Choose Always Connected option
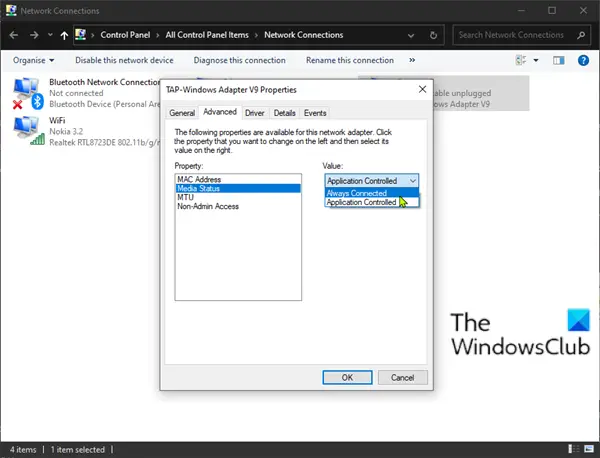Viewport: 600px width, 458px height. click(371, 193)
